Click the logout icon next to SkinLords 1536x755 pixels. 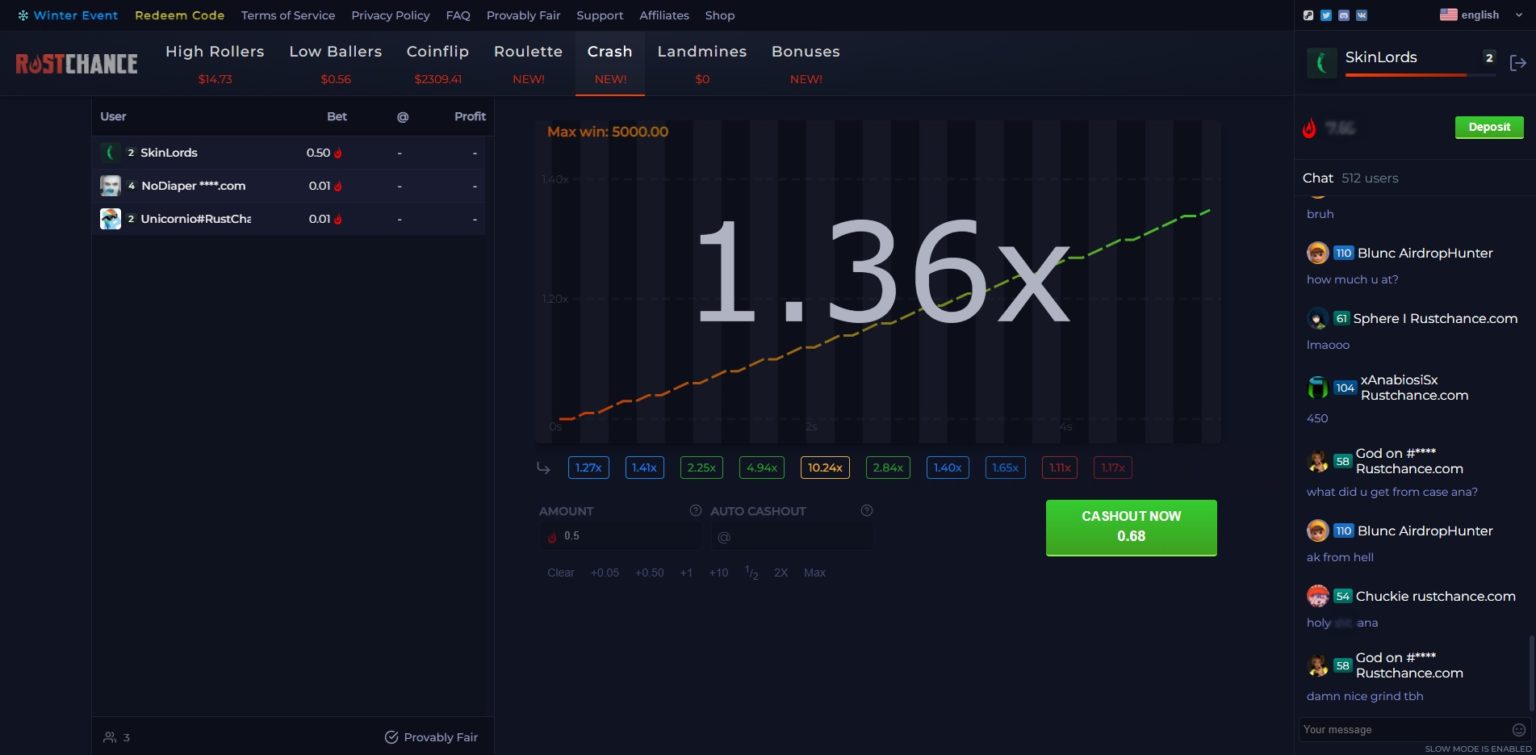click(1517, 61)
